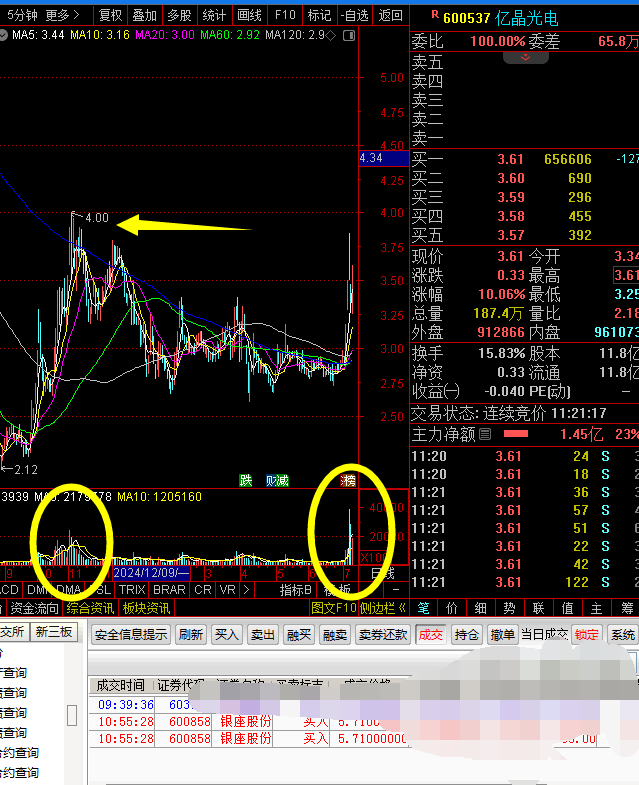Select the 主 main-force tab
Screen dimensions: 639x785
click(596, 608)
